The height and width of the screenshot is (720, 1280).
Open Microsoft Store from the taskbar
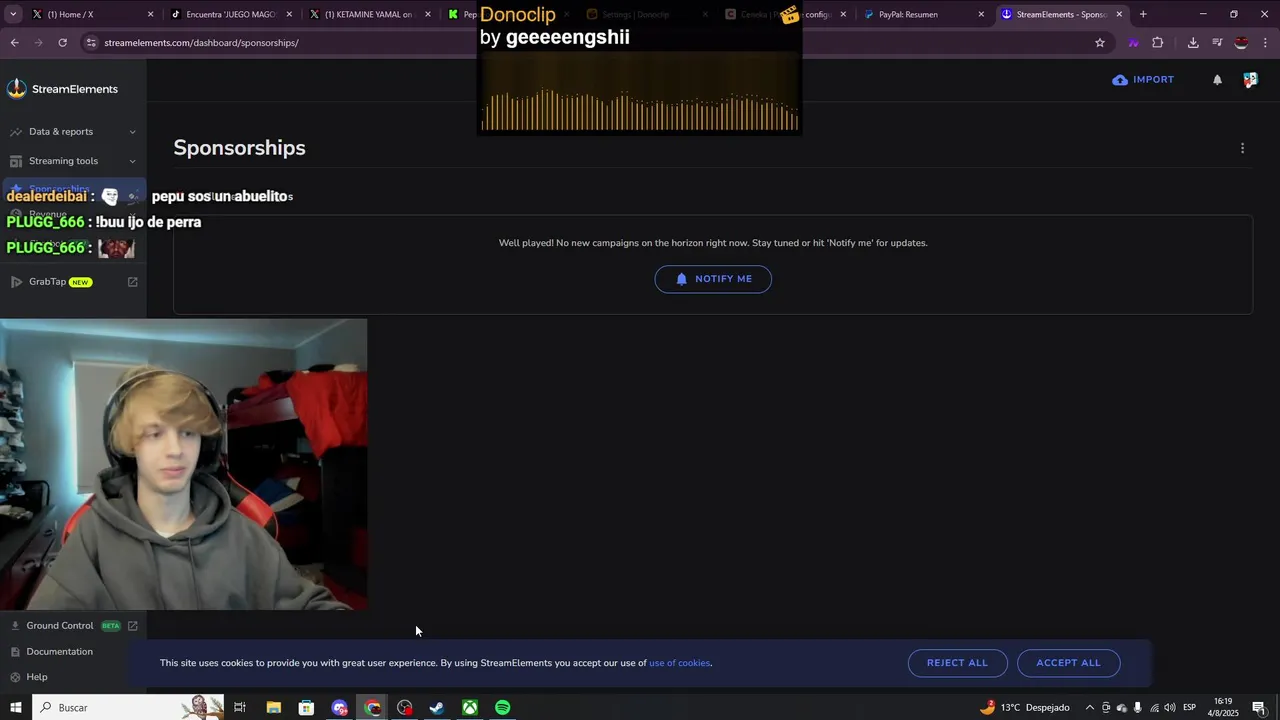(x=306, y=708)
